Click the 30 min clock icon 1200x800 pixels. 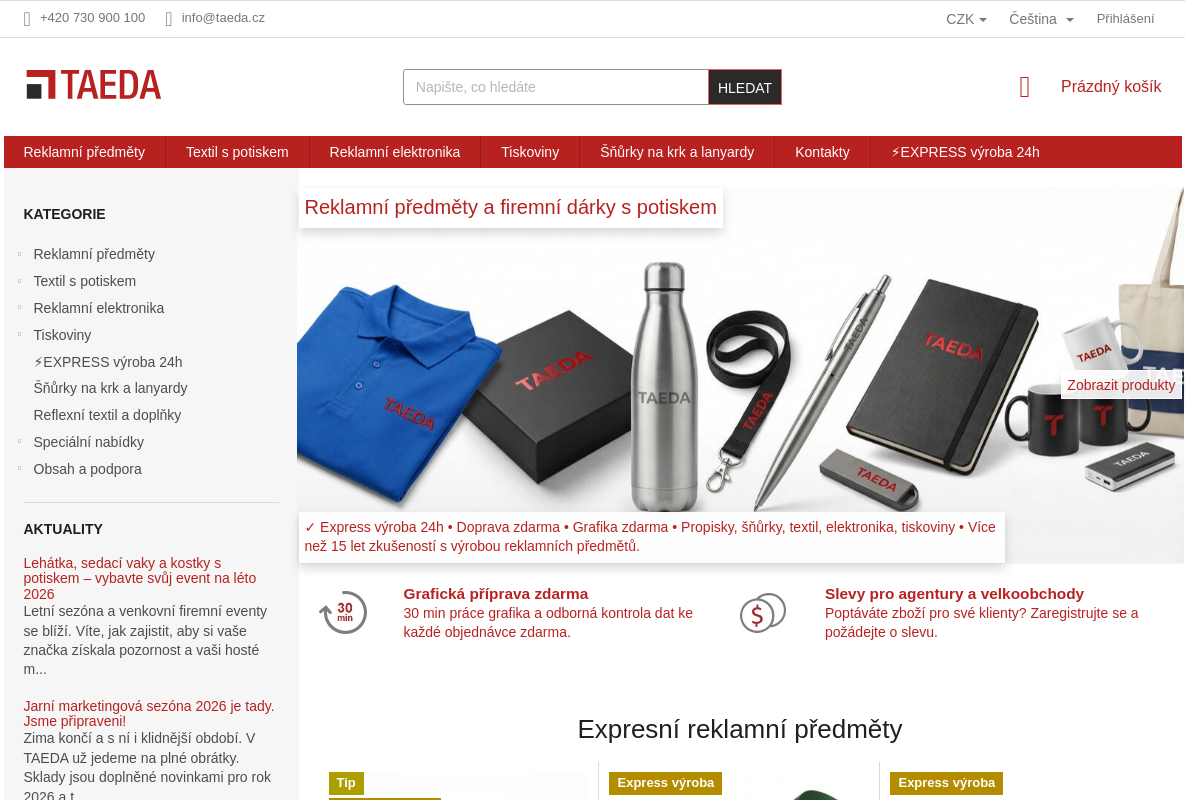tap(343, 612)
